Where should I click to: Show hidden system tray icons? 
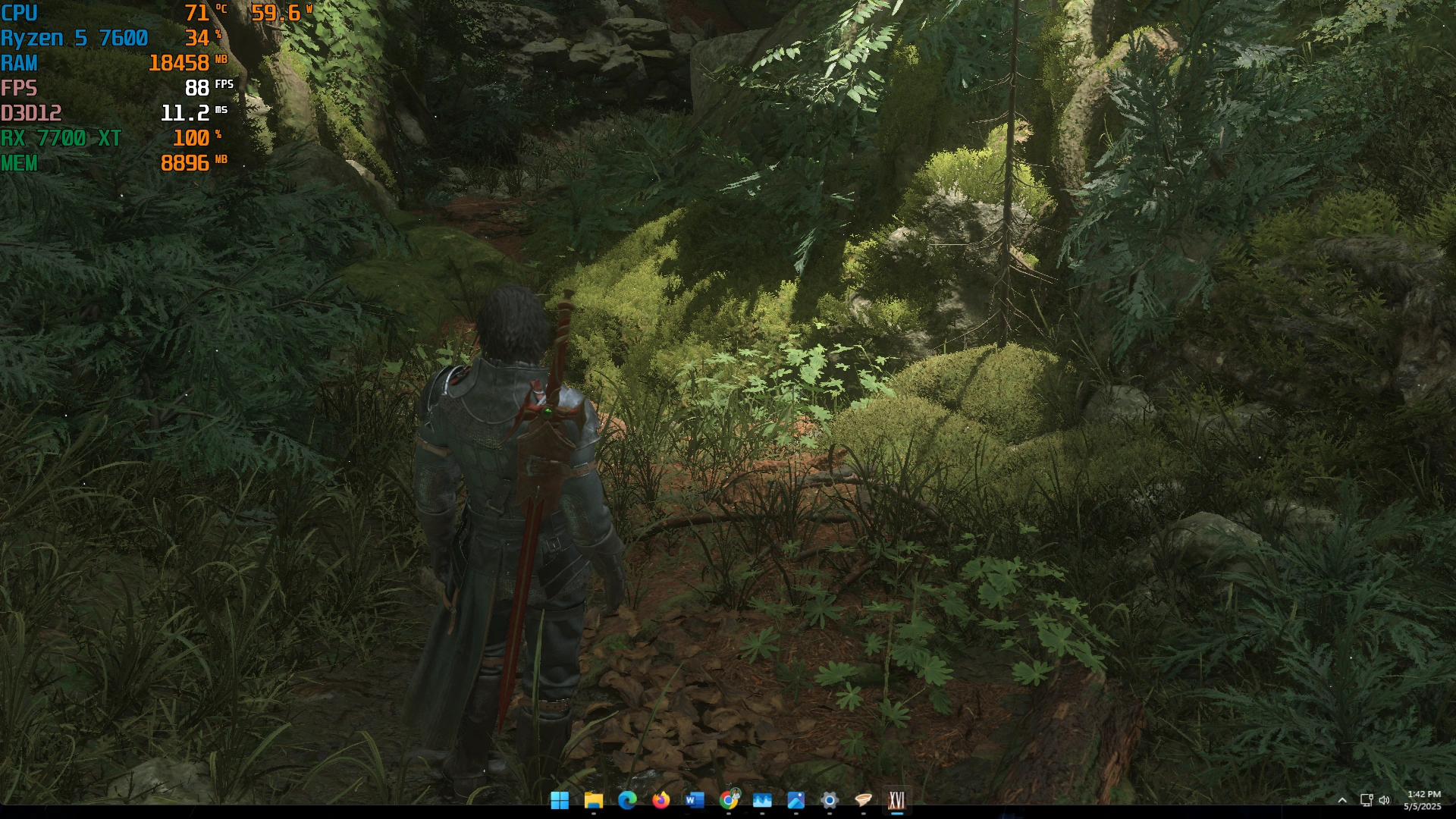[x=1342, y=800]
